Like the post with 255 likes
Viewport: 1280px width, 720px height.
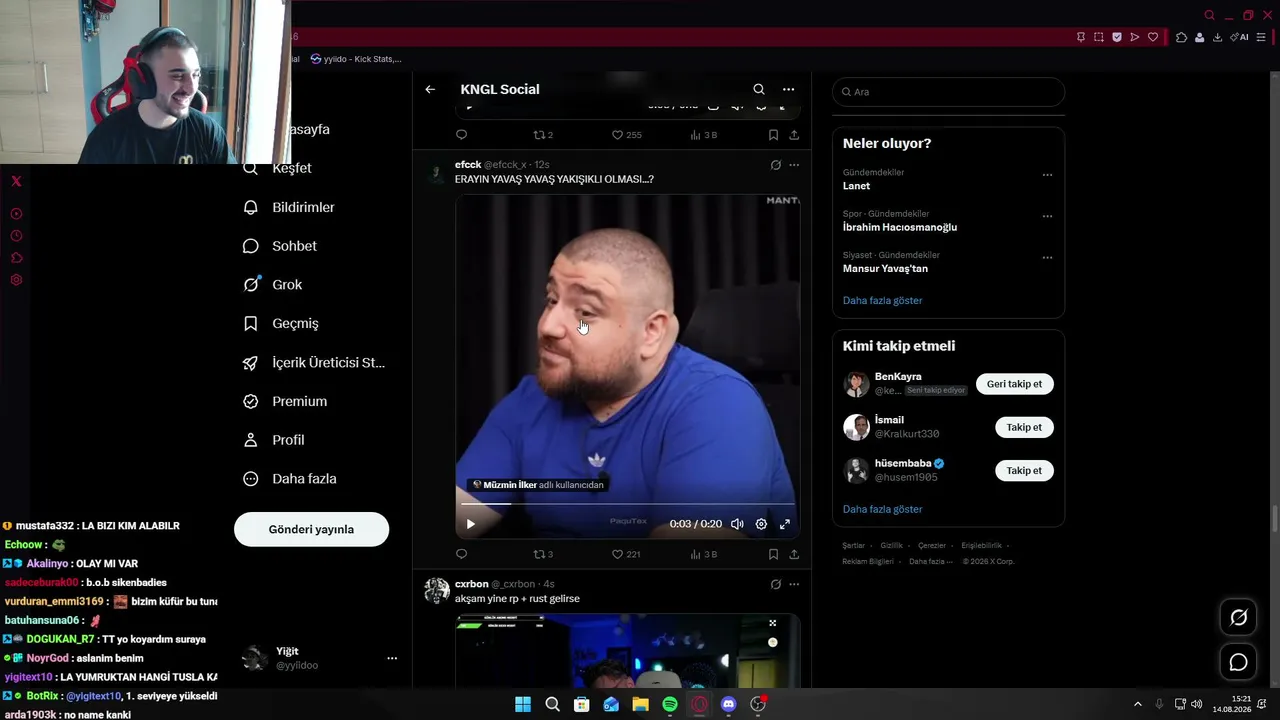[x=626, y=135]
